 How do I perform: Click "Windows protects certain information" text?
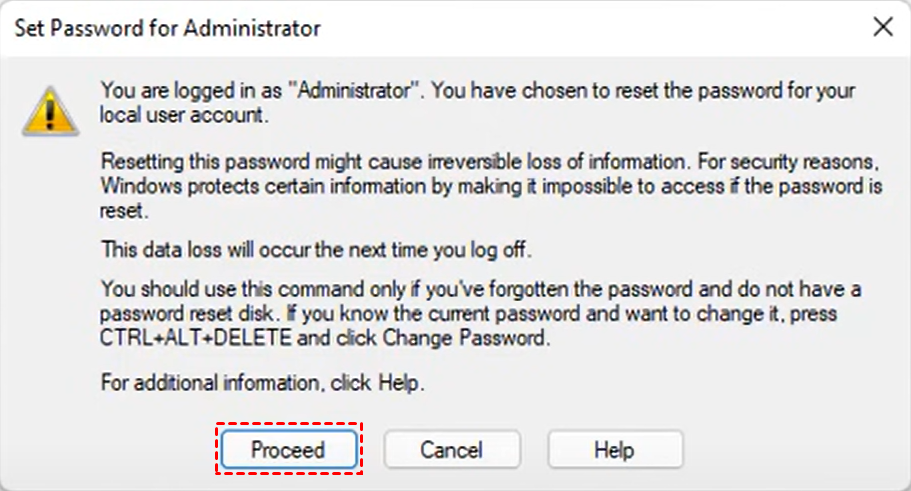tap(232, 187)
